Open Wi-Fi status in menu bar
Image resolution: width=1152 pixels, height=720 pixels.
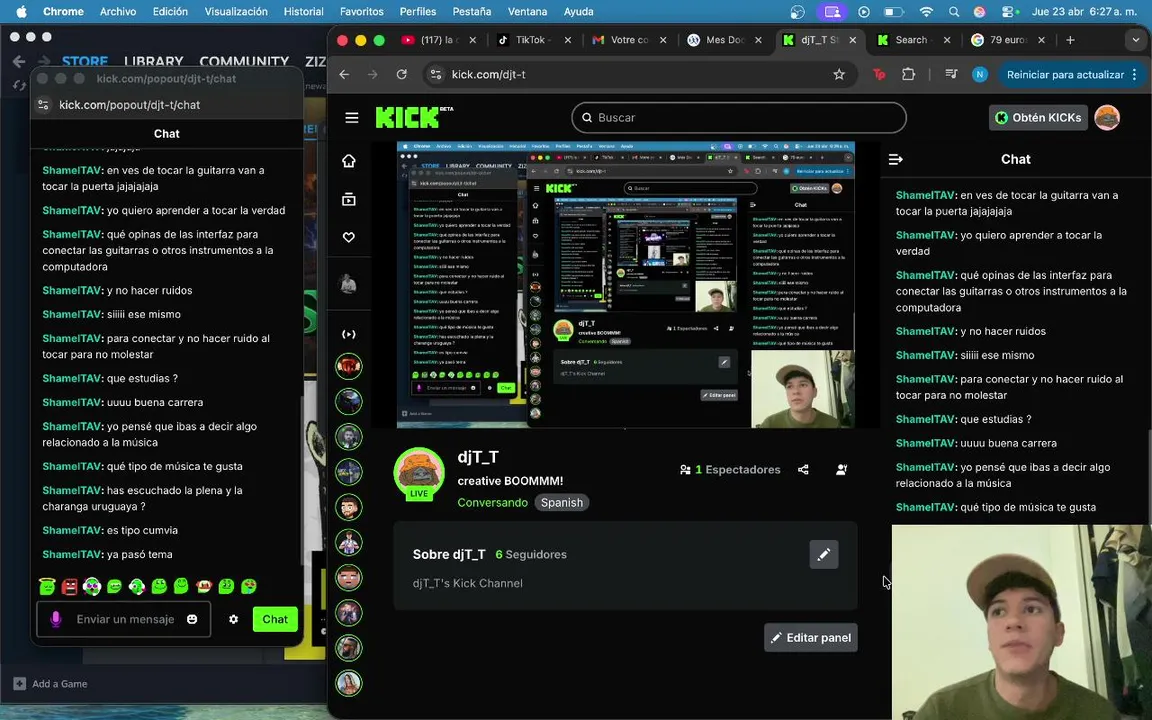(926, 12)
